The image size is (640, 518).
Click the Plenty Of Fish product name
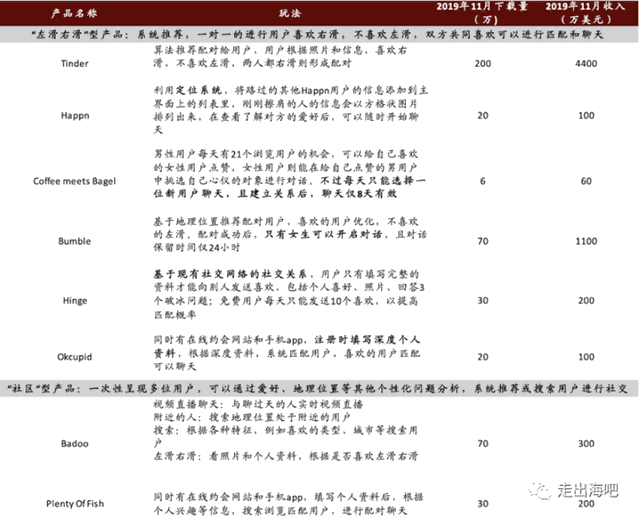click(75, 504)
